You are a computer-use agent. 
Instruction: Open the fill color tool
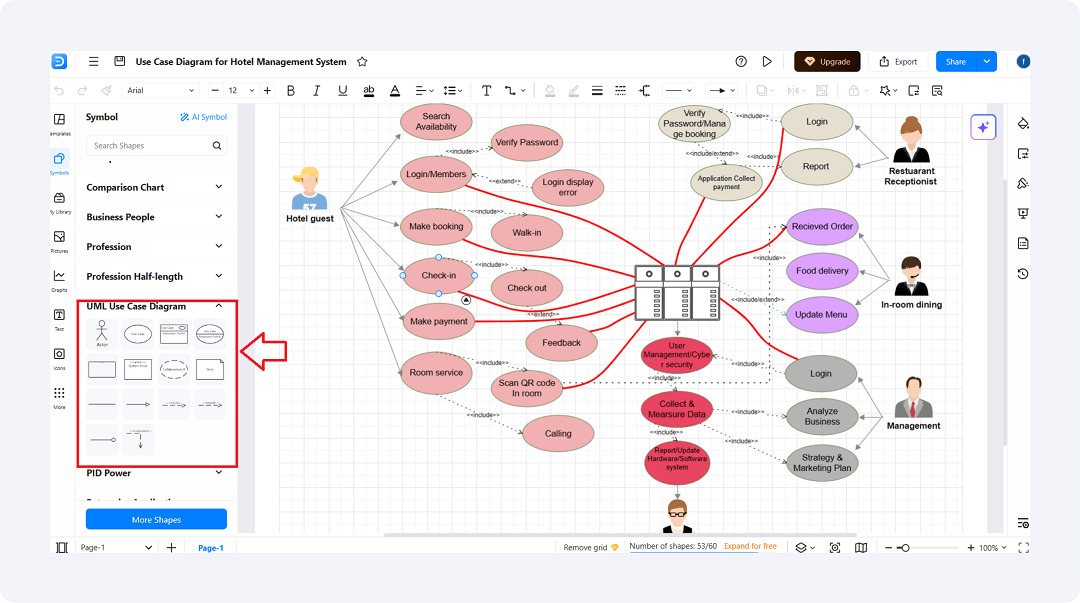click(550, 90)
